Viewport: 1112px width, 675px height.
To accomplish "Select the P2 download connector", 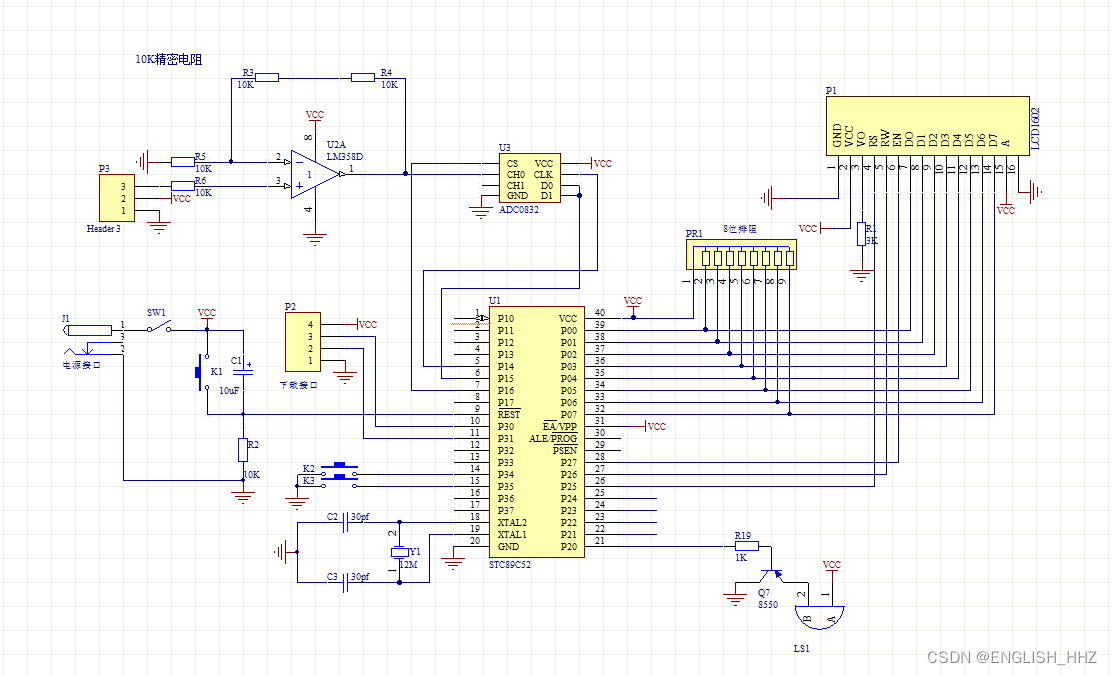I will pyautogui.click(x=303, y=342).
